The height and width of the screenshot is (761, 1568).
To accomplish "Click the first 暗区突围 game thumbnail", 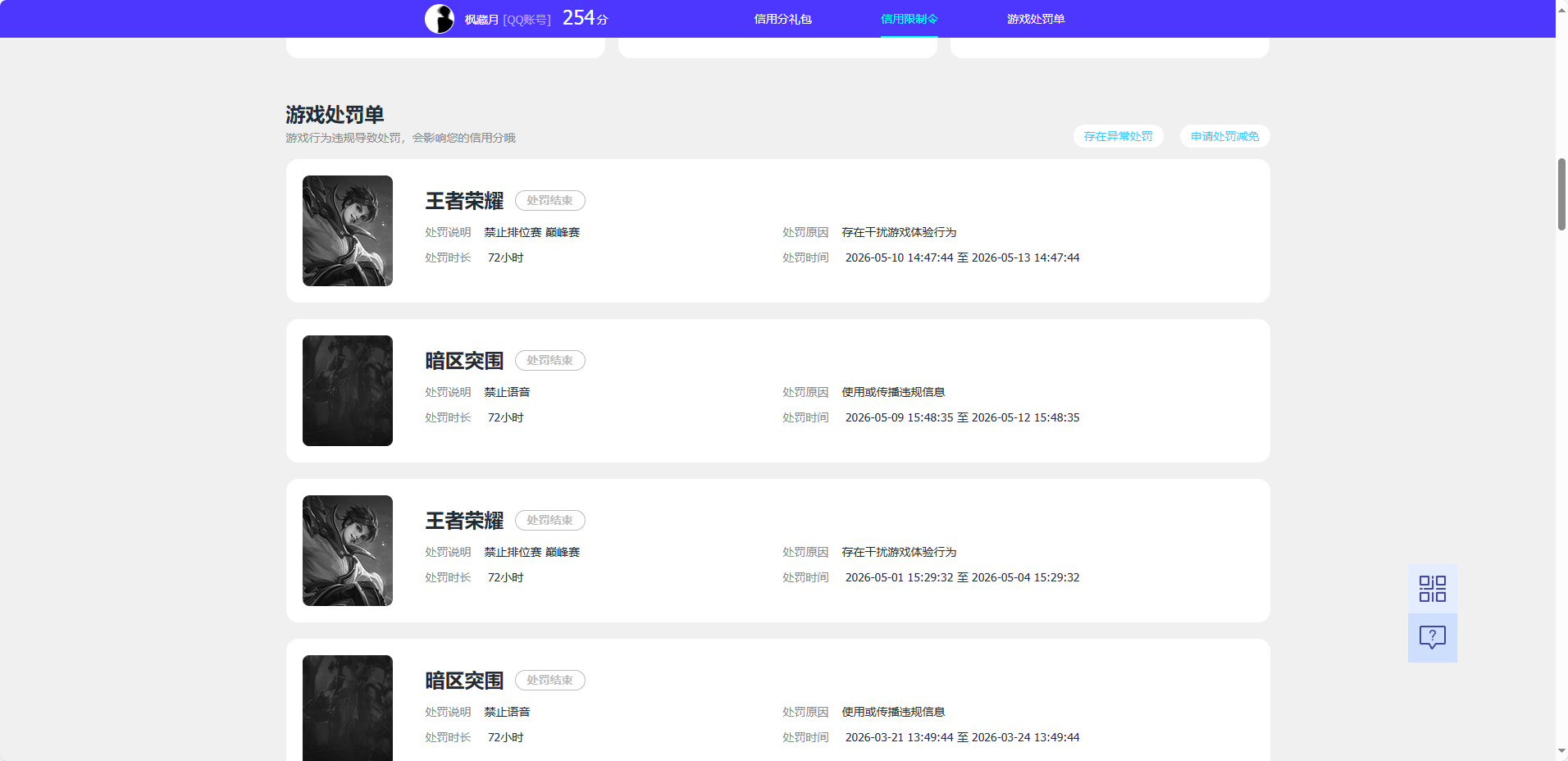I will pos(348,390).
